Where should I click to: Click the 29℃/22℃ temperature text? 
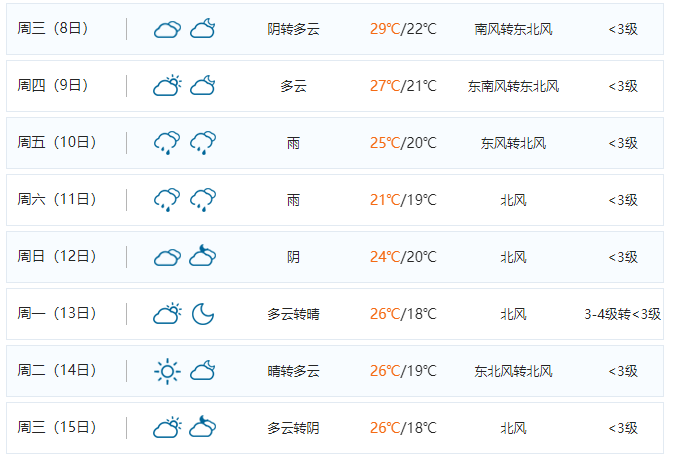403,29
